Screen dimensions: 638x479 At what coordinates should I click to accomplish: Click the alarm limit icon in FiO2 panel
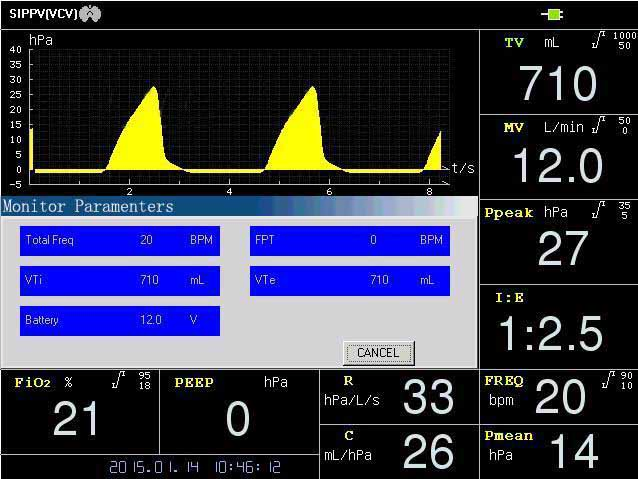[x=119, y=380]
